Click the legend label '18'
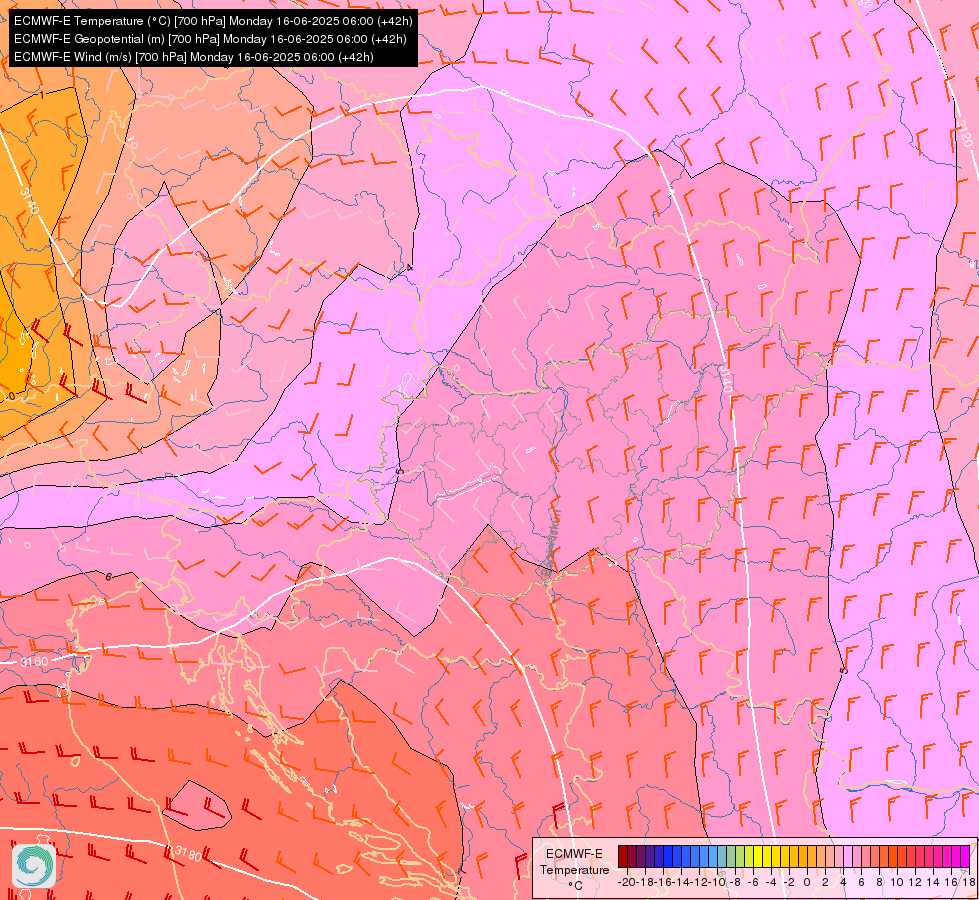The height and width of the screenshot is (900, 979). coord(967,882)
